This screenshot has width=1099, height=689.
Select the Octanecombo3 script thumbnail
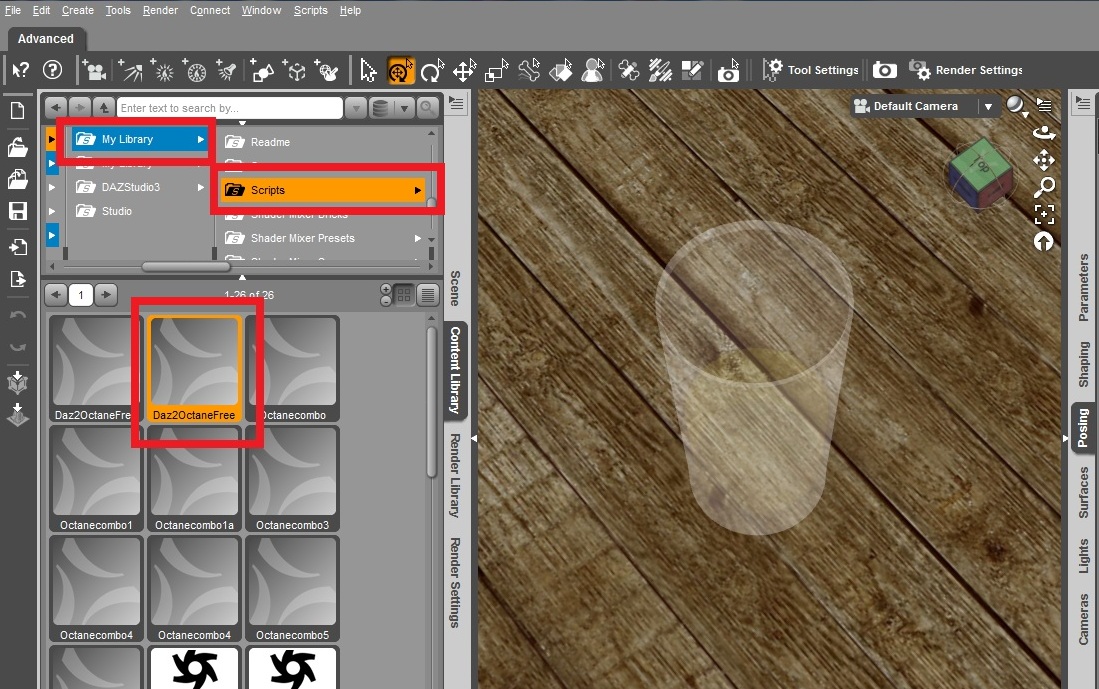292,479
